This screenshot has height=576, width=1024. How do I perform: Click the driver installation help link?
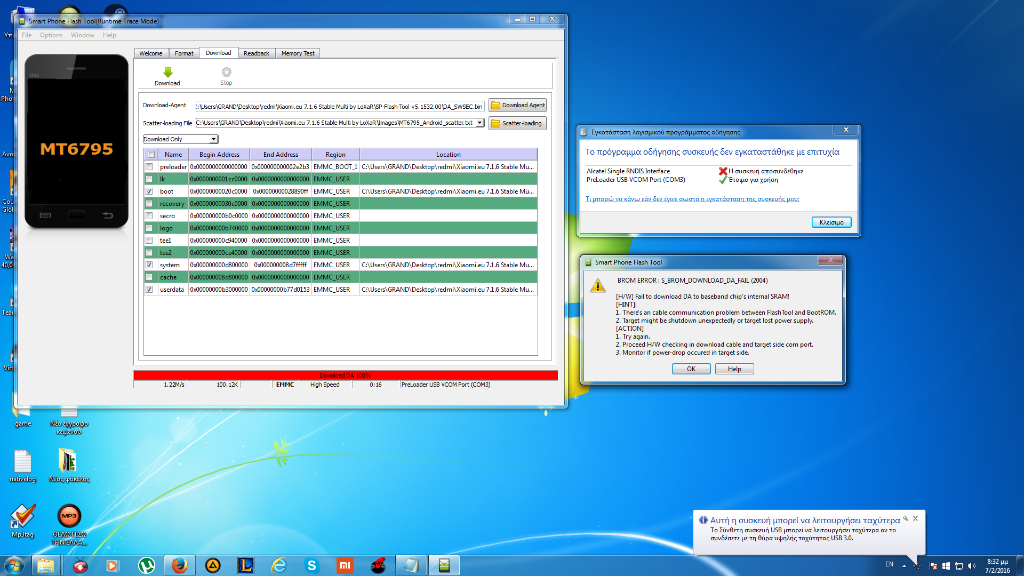tap(691, 199)
